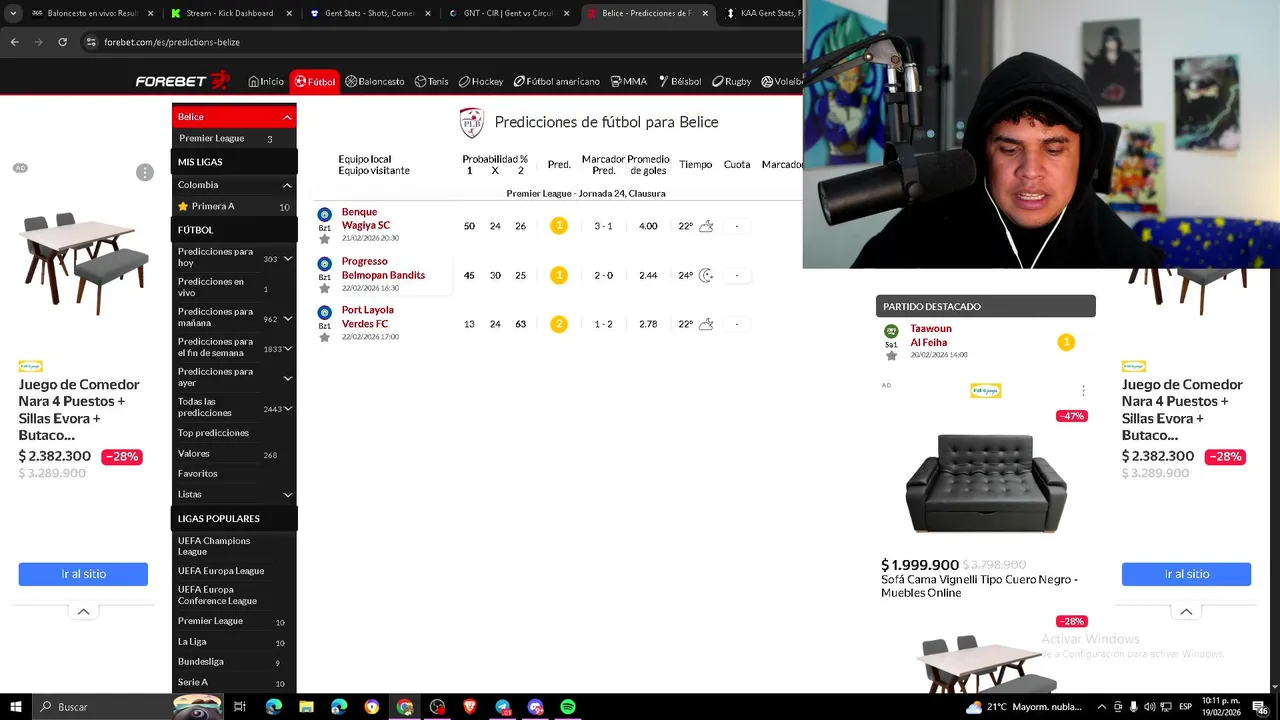Viewport: 1280px width, 720px height.
Task: Collapse the Colombia leagues section
Action: (x=286, y=185)
